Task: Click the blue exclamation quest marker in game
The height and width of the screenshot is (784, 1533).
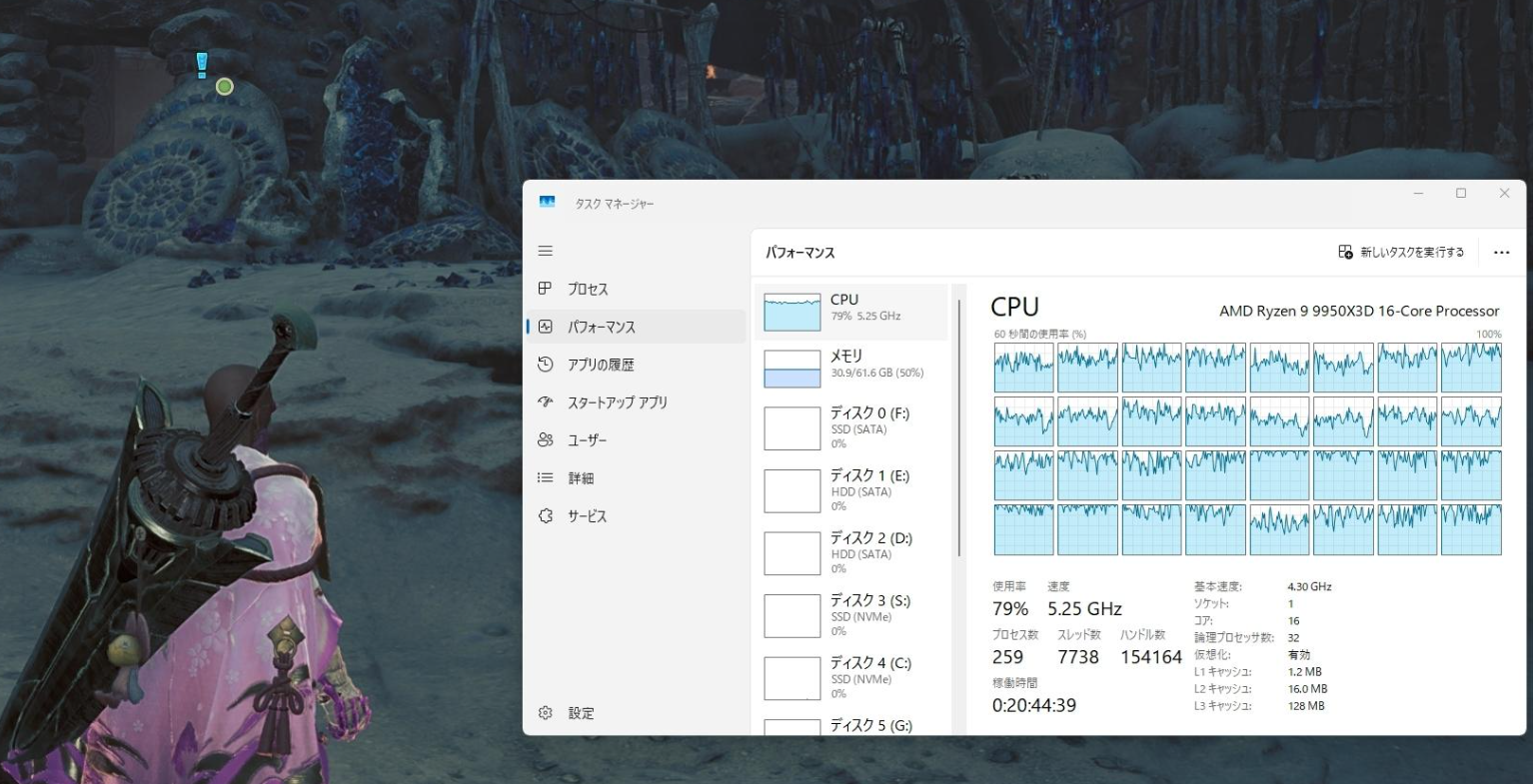Action: point(202,65)
